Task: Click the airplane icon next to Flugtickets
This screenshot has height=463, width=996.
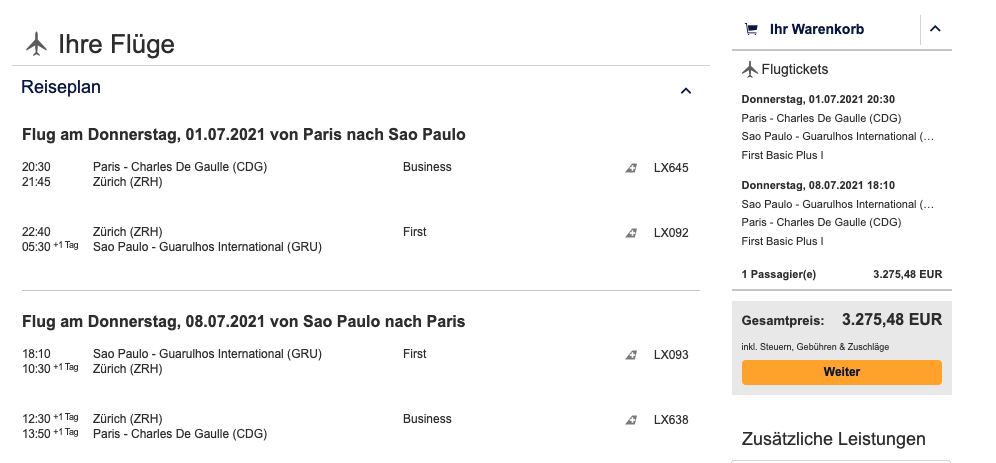Action: coord(750,69)
